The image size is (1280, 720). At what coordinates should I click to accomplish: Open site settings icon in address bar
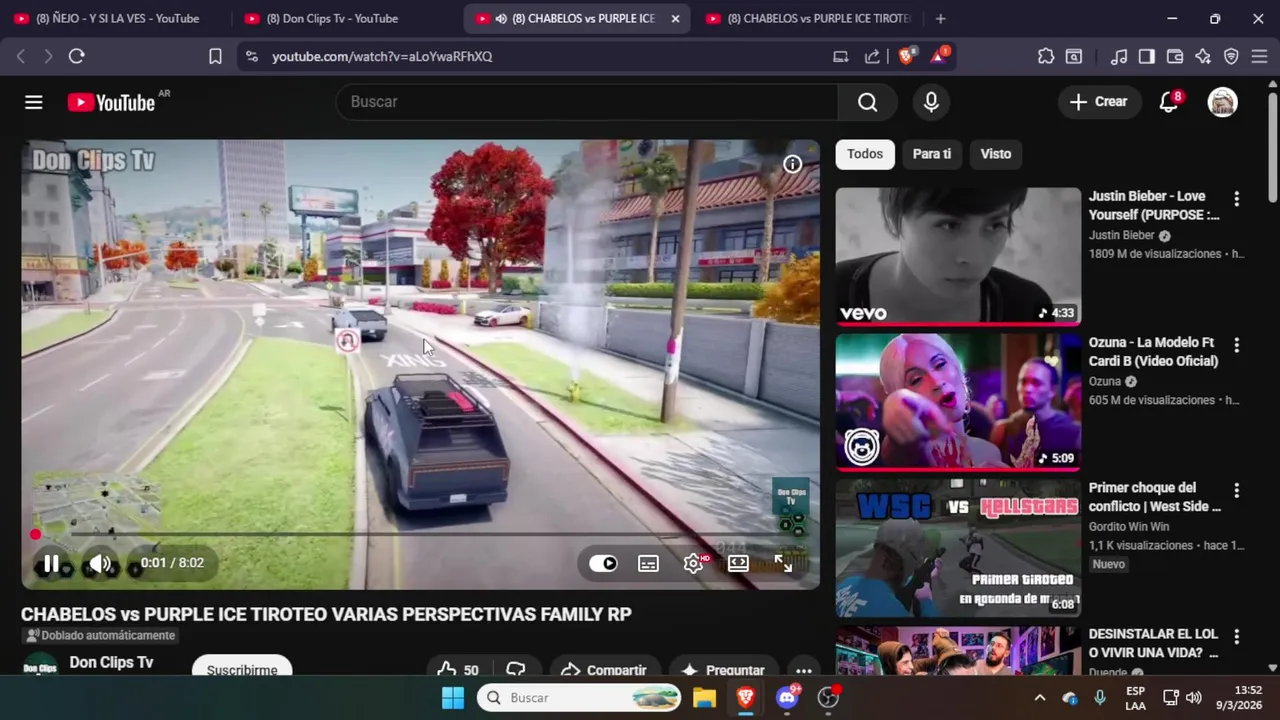pyautogui.click(x=251, y=57)
